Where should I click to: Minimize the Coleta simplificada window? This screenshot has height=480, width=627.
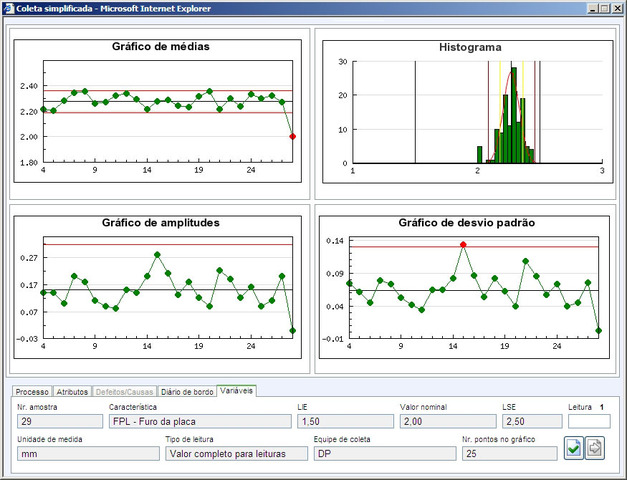593,8
